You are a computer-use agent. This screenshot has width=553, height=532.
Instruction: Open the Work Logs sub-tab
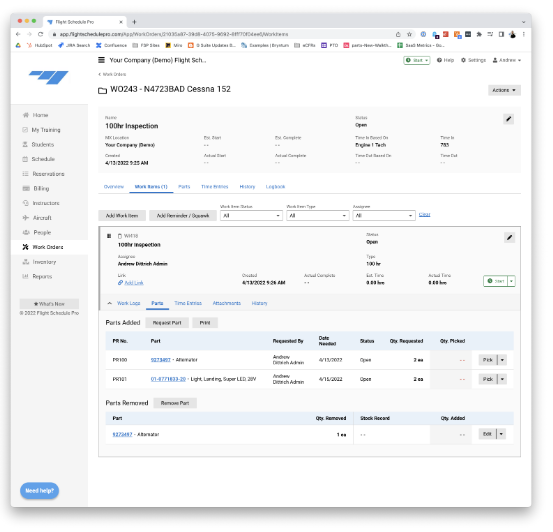coord(128,303)
